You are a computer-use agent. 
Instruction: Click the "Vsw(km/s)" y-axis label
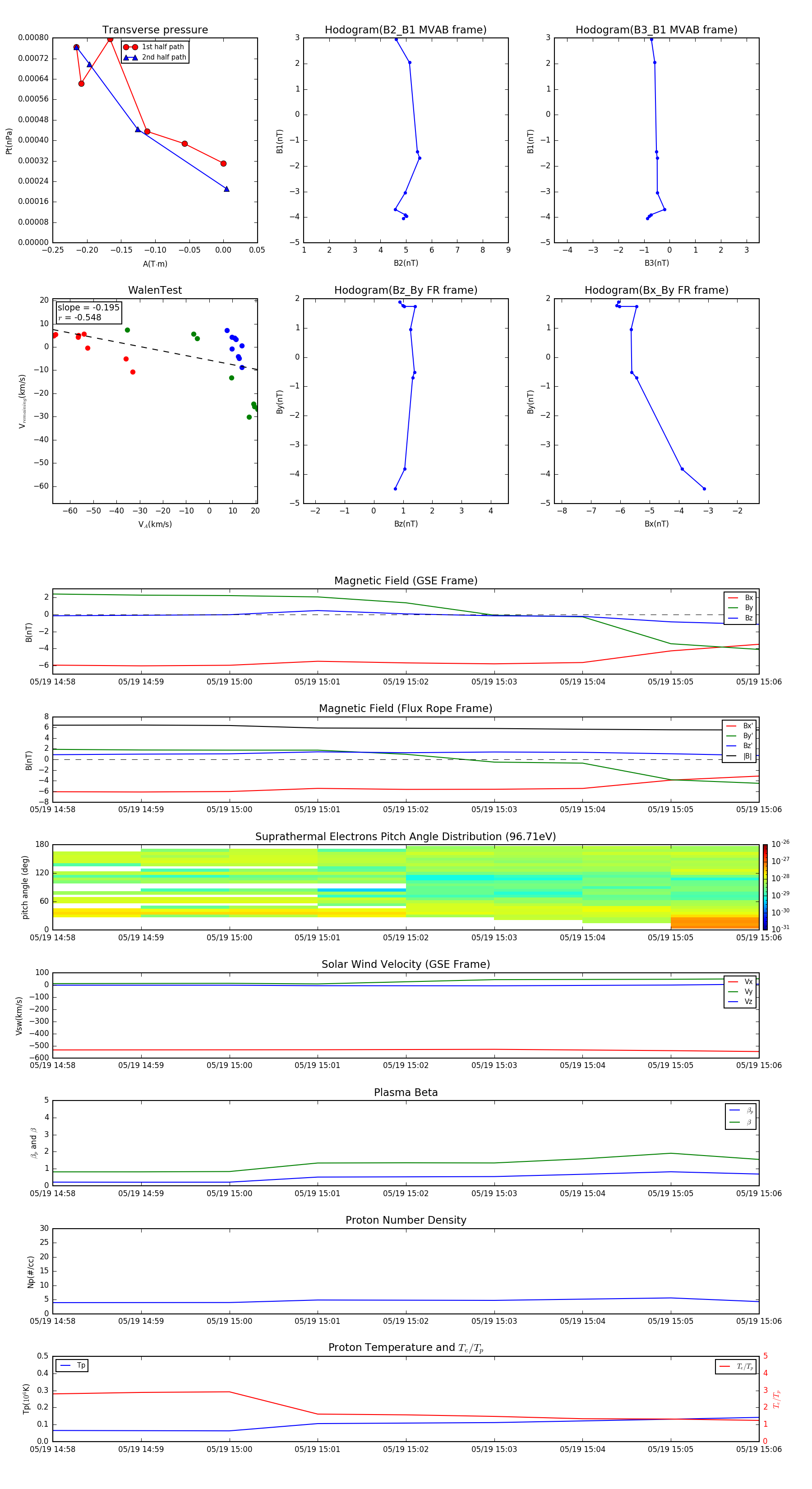[19, 1016]
